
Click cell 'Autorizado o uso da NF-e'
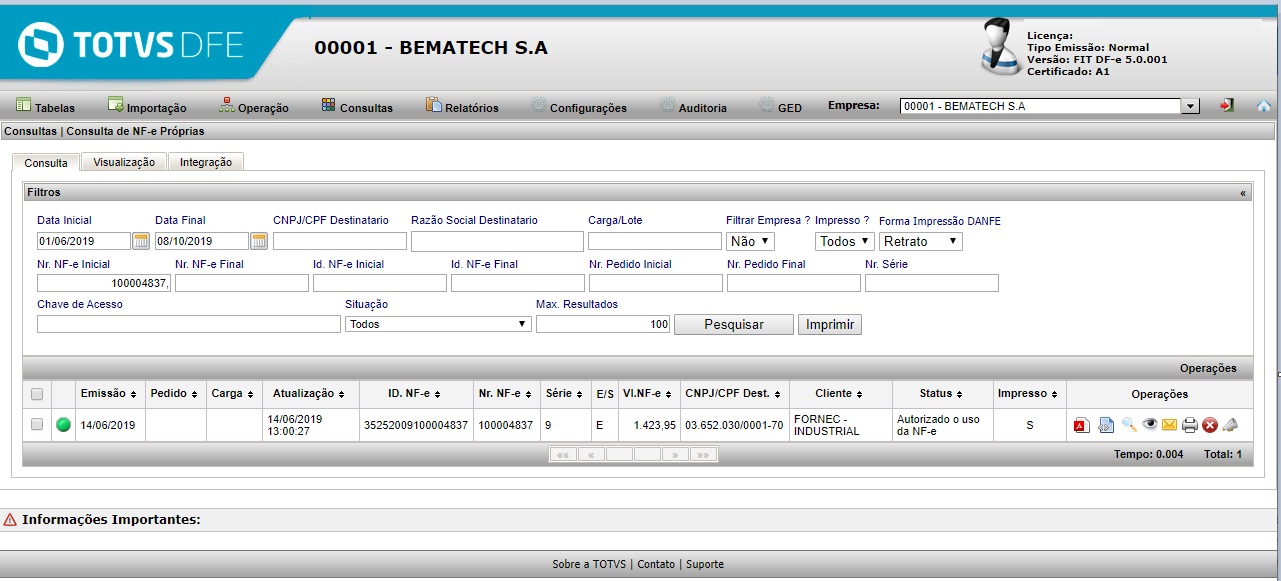coord(941,425)
